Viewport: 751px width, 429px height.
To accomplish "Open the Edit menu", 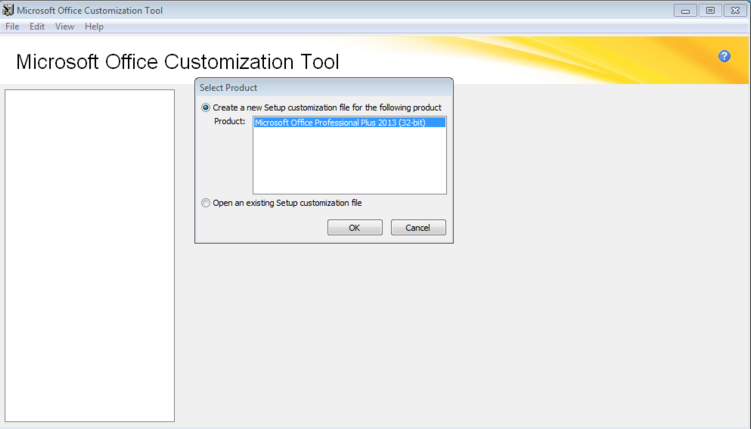I will [37, 27].
